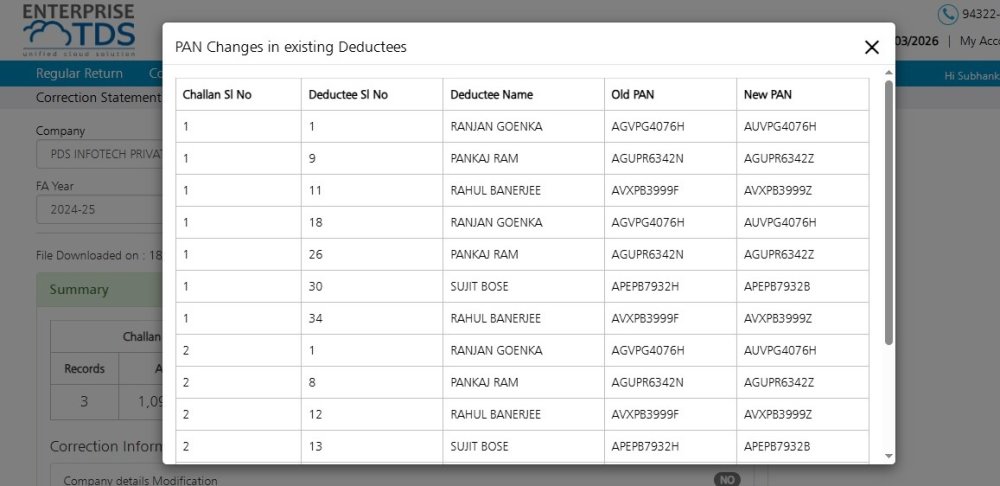Image resolution: width=1000 pixels, height=486 pixels.
Task: Open the Regular Return menu
Action: tap(79, 73)
